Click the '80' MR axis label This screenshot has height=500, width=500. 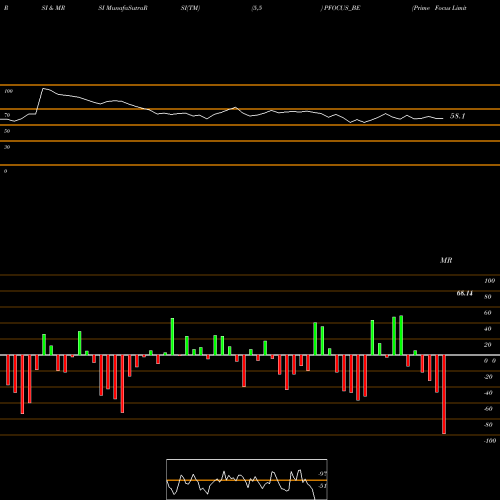point(488,297)
